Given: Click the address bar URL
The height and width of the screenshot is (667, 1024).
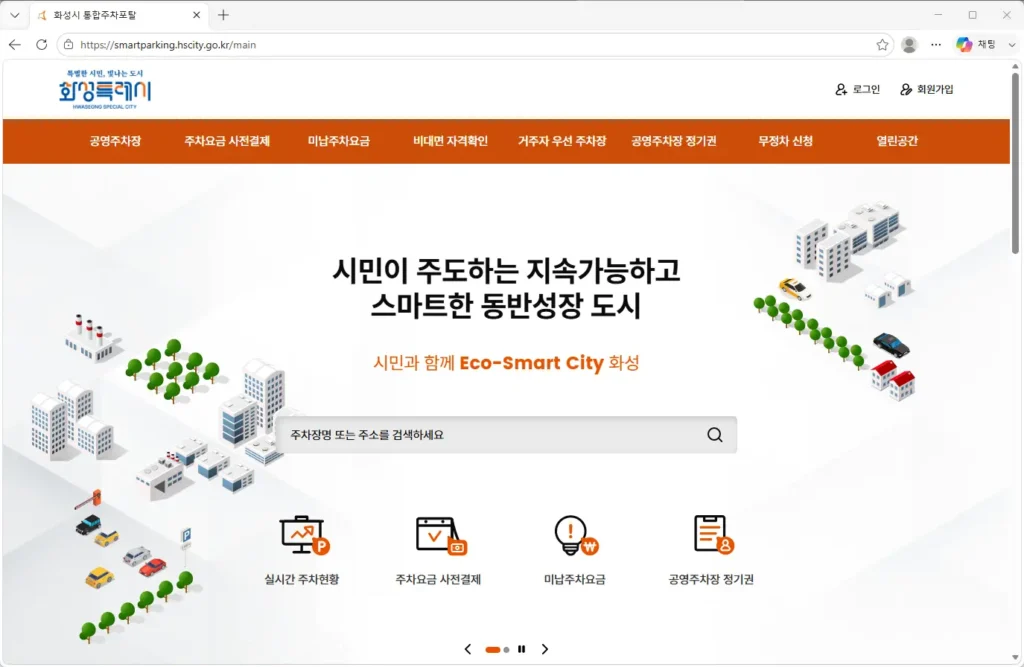Looking at the screenshot, I should click(x=168, y=44).
